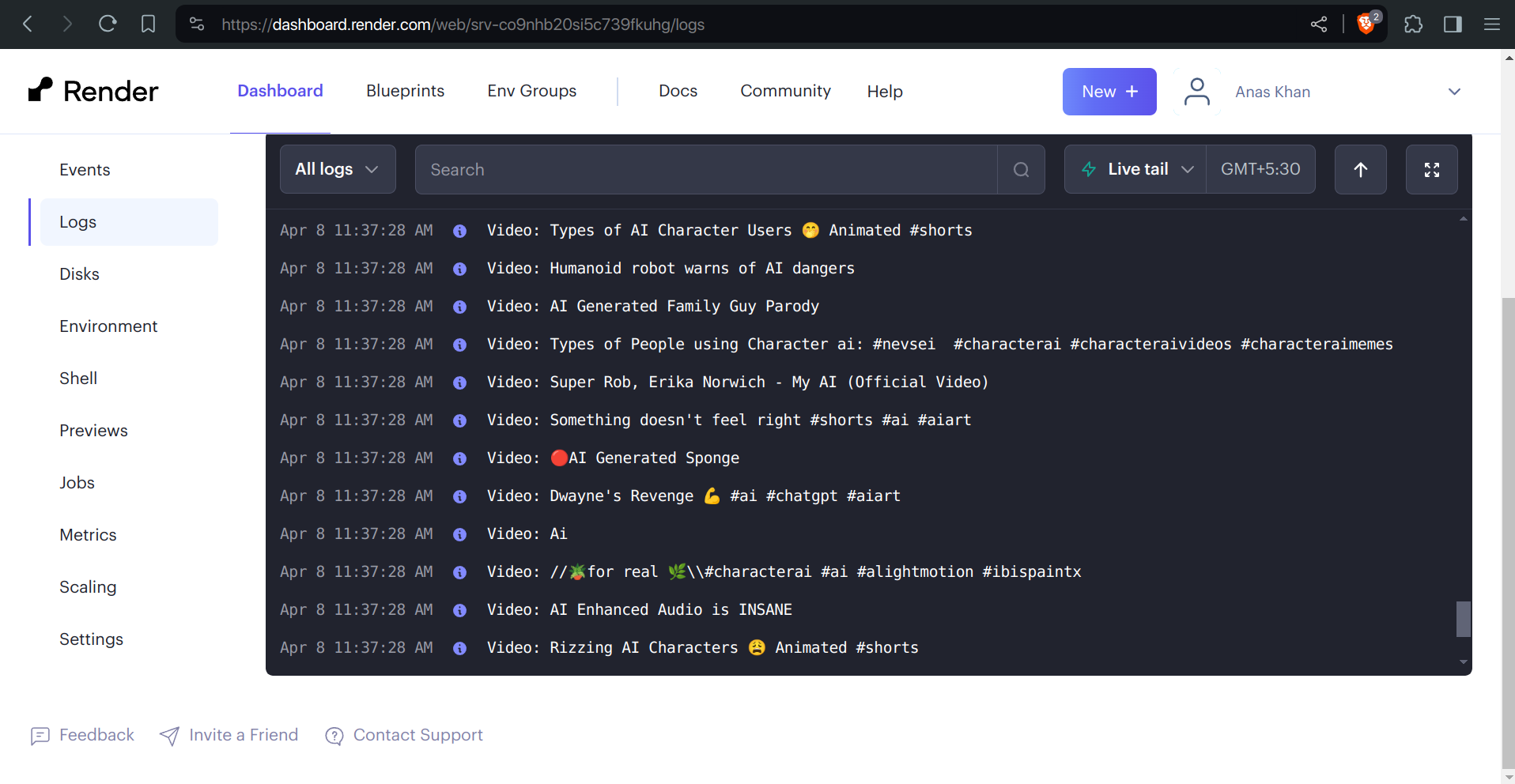Screen dimensions: 1515x784
Task: Open the Live tail dropdown
Action: point(1135,169)
